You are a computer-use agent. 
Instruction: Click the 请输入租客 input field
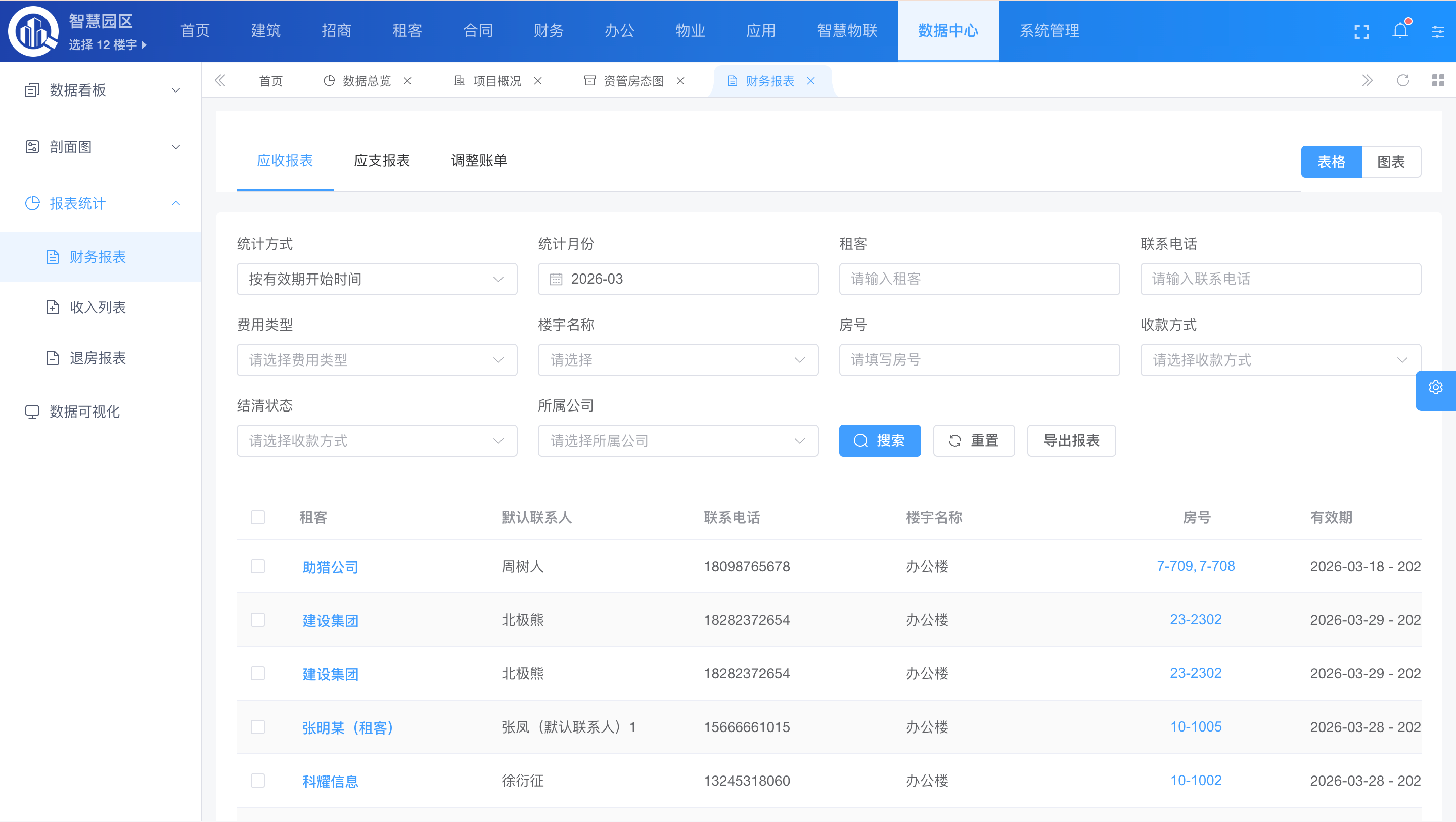coord(979,279)
